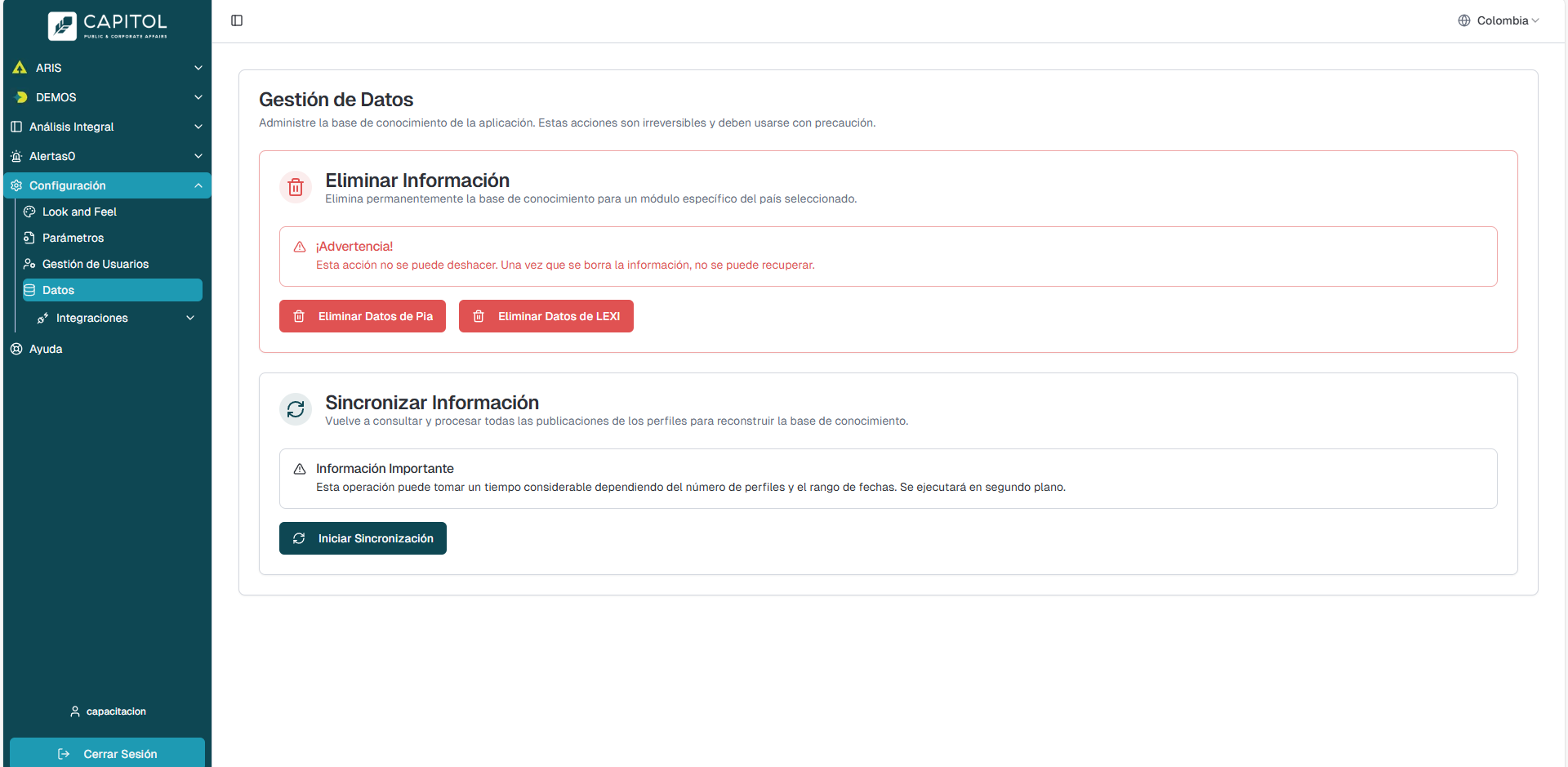This screenshot has height=767, width=1568.
Task: Open the Colombia country dropdown
Action: point(1499,20)
